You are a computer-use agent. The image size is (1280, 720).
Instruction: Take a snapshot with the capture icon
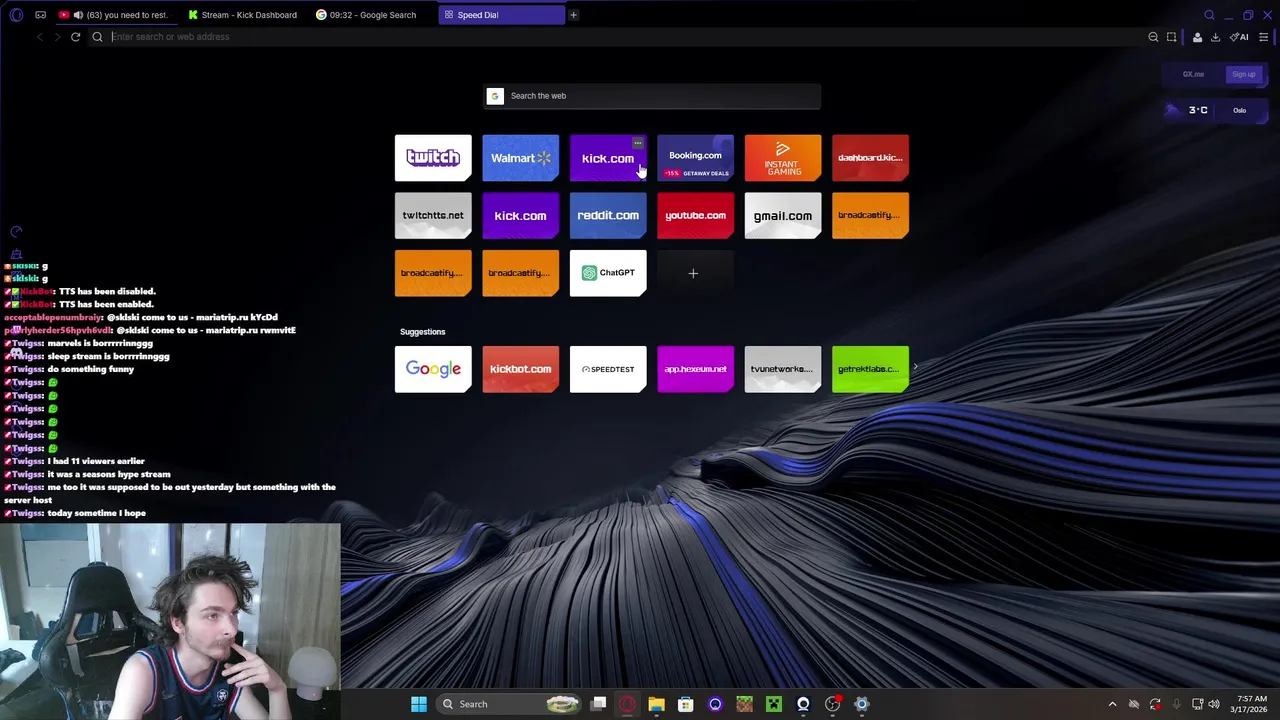1172,37
